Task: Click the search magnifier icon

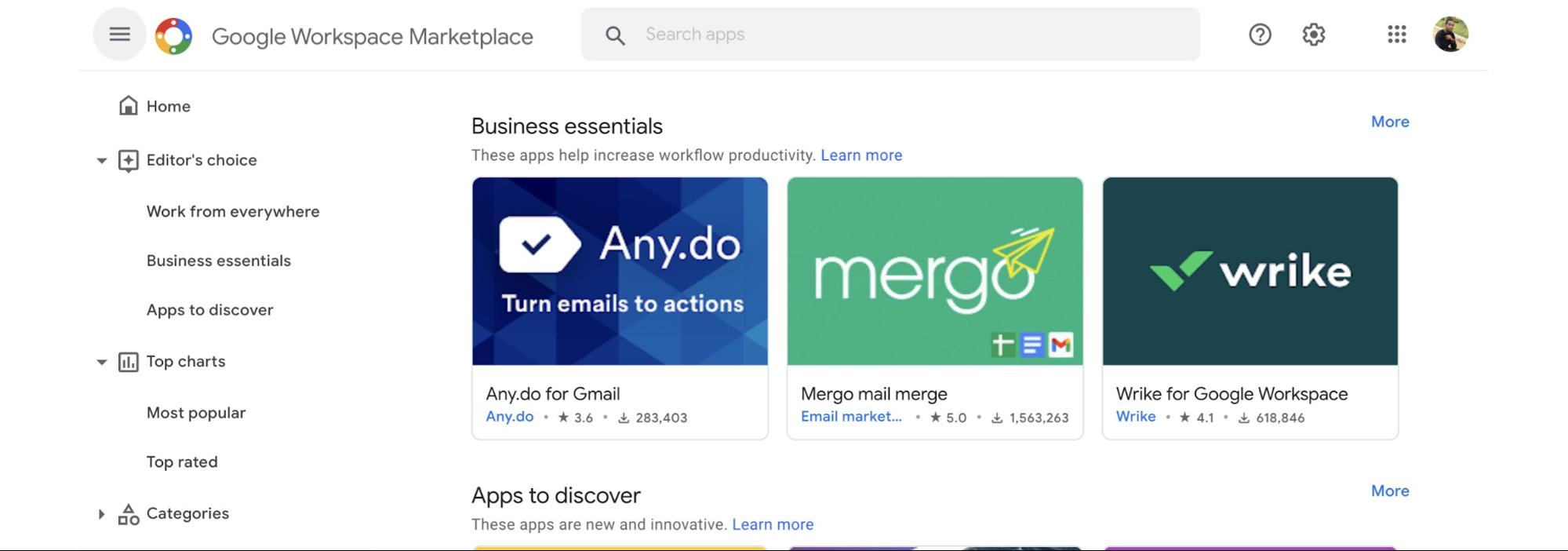Action: point(615,35)
